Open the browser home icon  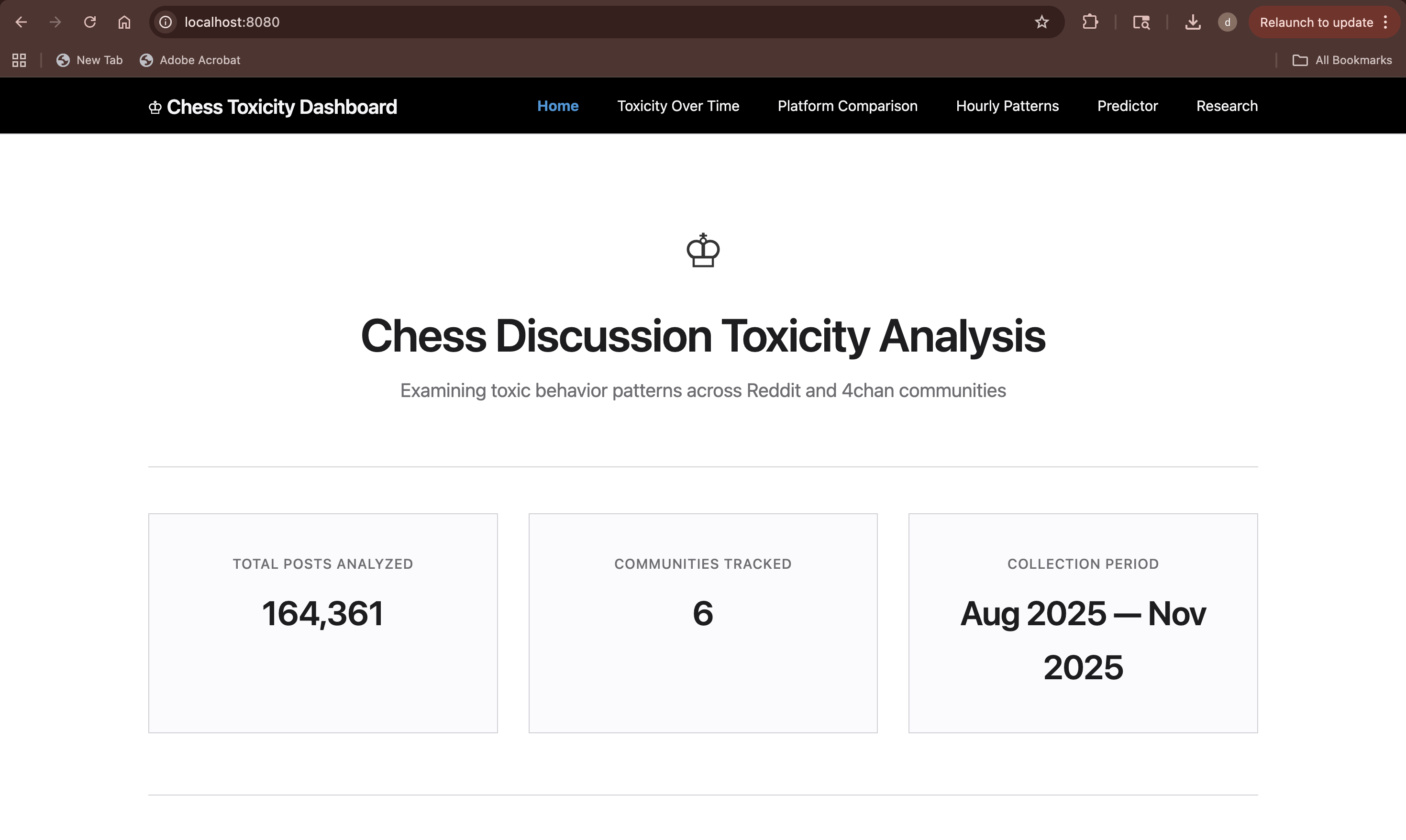124,22
